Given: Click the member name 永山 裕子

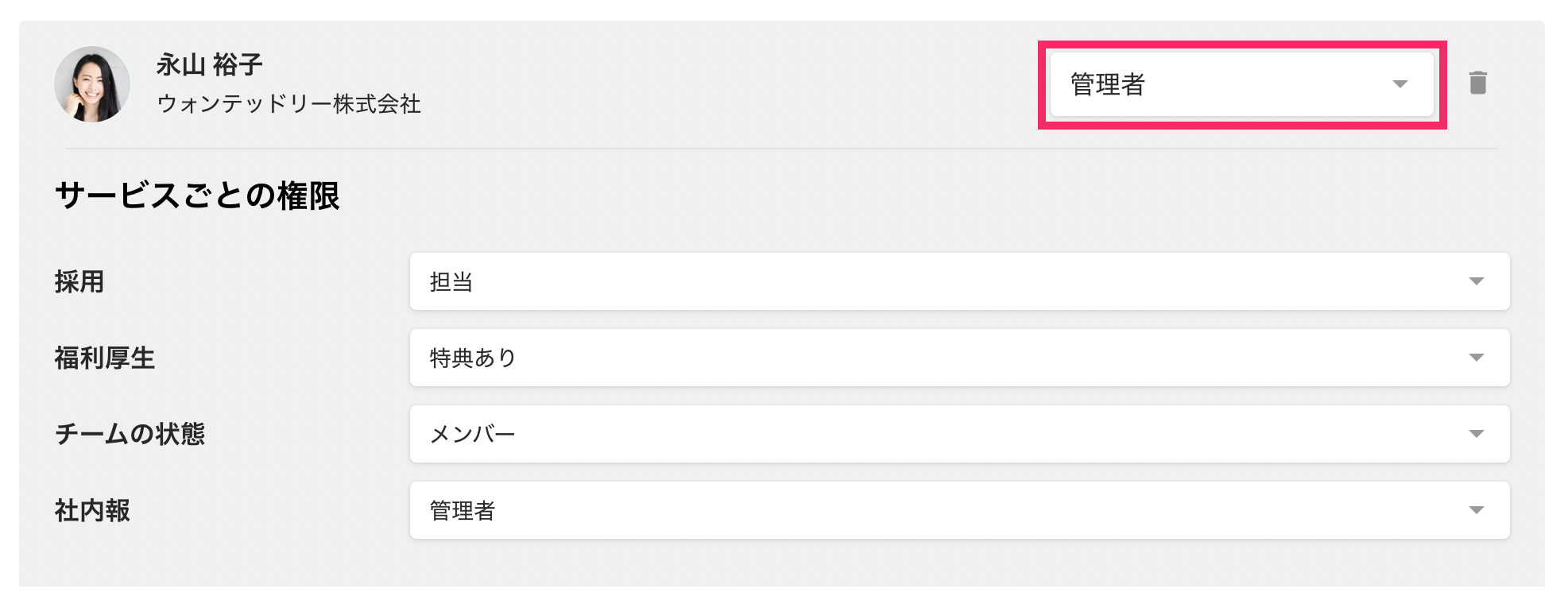Looking at the screenshot, I should point(209,64).
